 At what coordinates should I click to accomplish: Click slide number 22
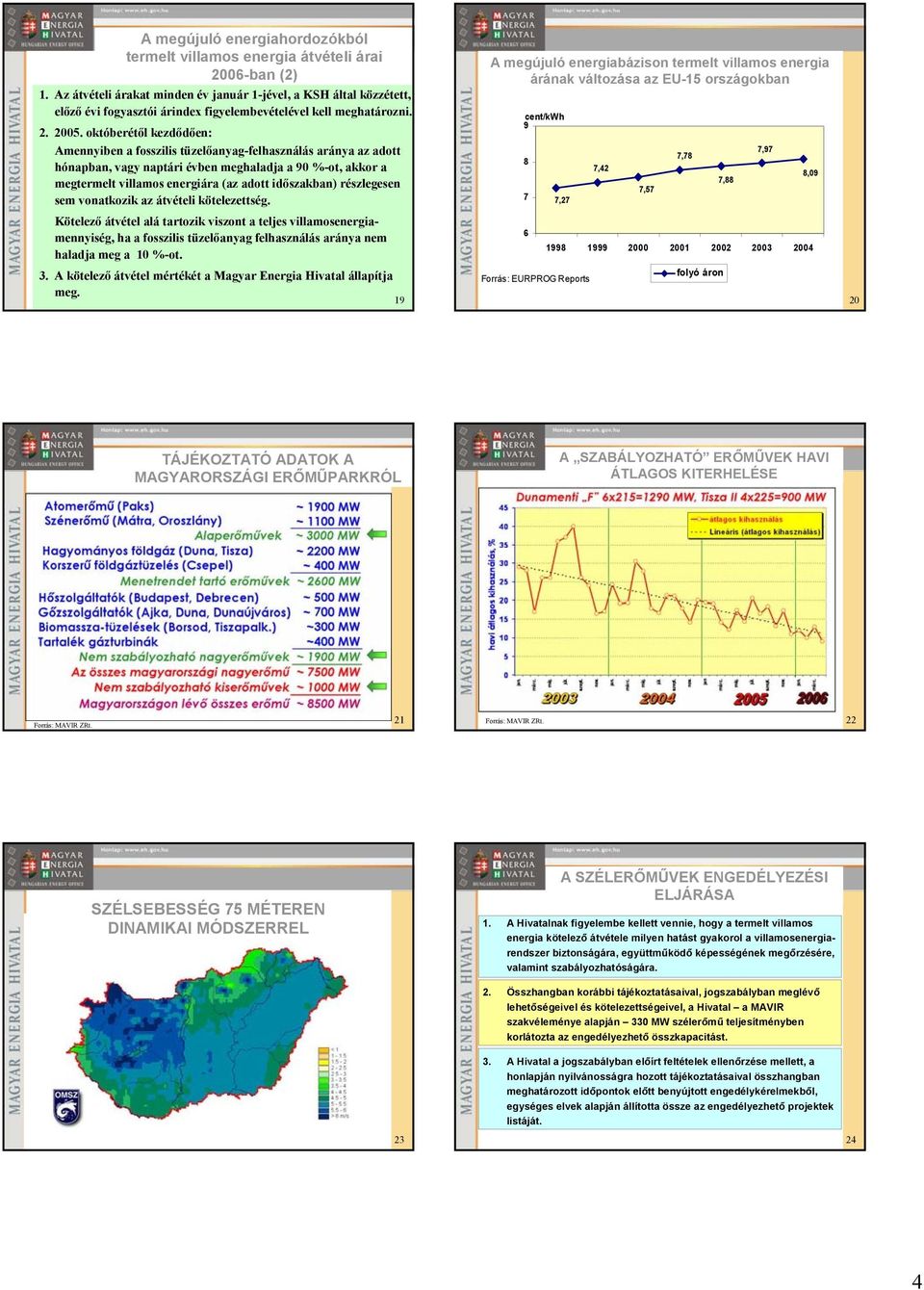click(851, 720)
